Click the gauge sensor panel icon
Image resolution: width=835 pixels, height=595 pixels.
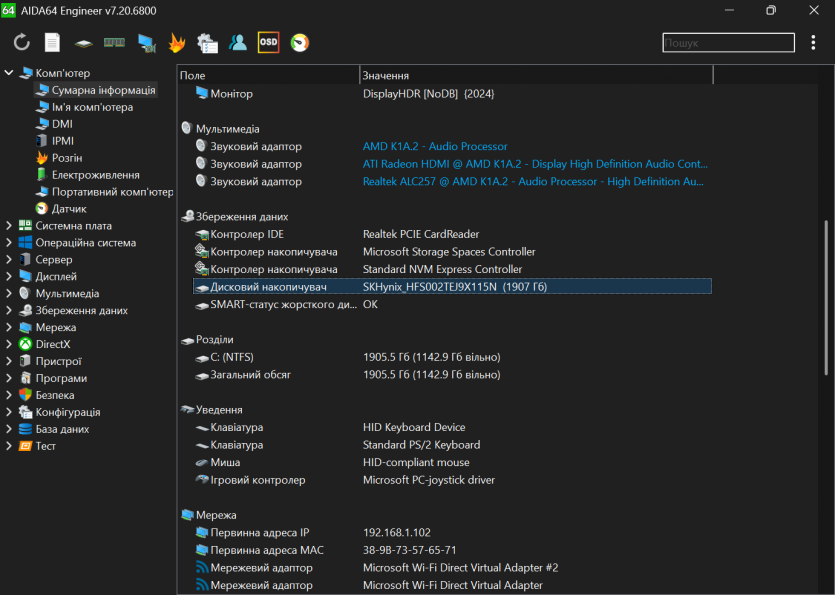[x=299, y=43]
